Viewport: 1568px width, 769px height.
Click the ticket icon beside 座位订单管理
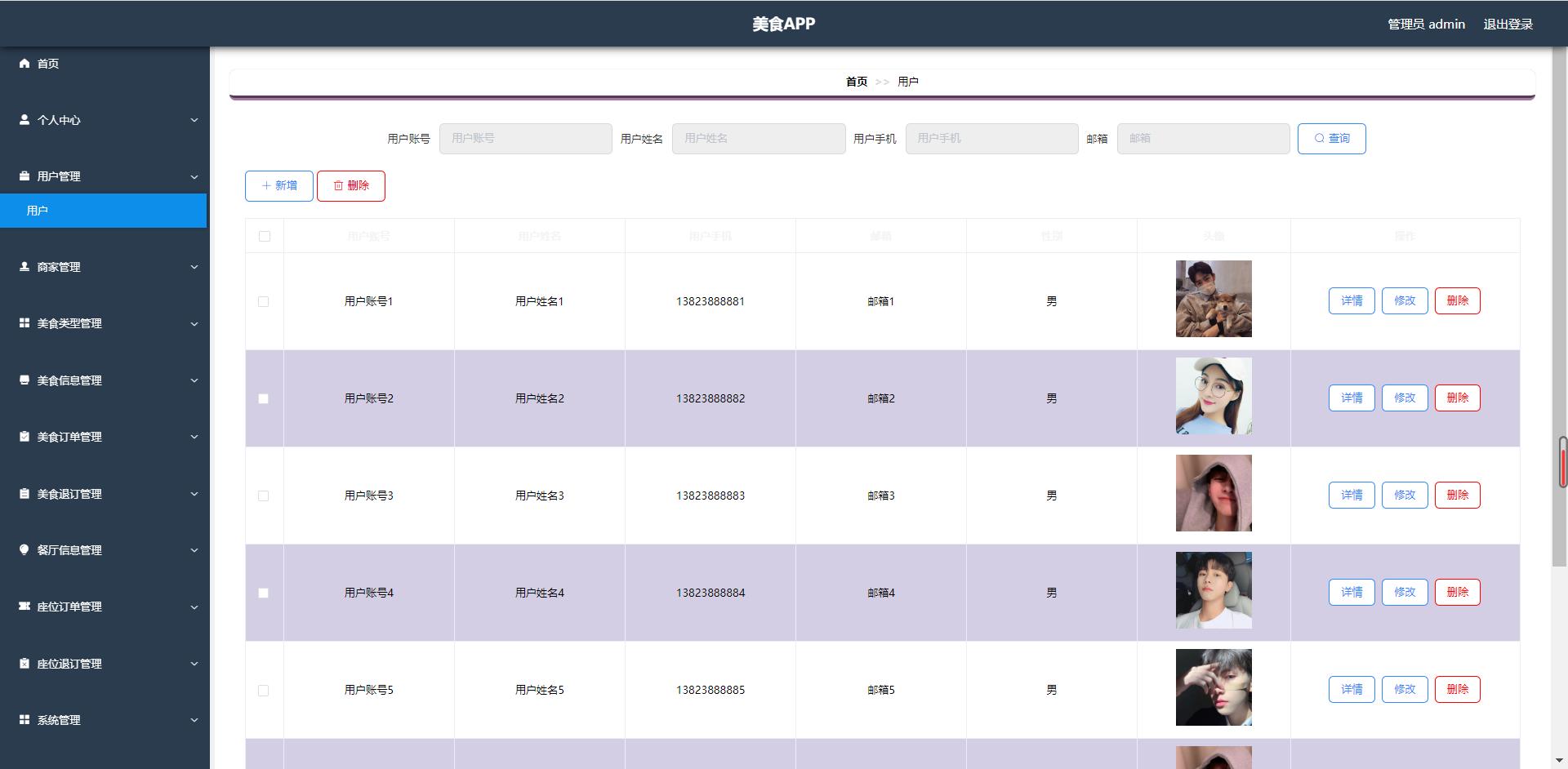(24, 606)
